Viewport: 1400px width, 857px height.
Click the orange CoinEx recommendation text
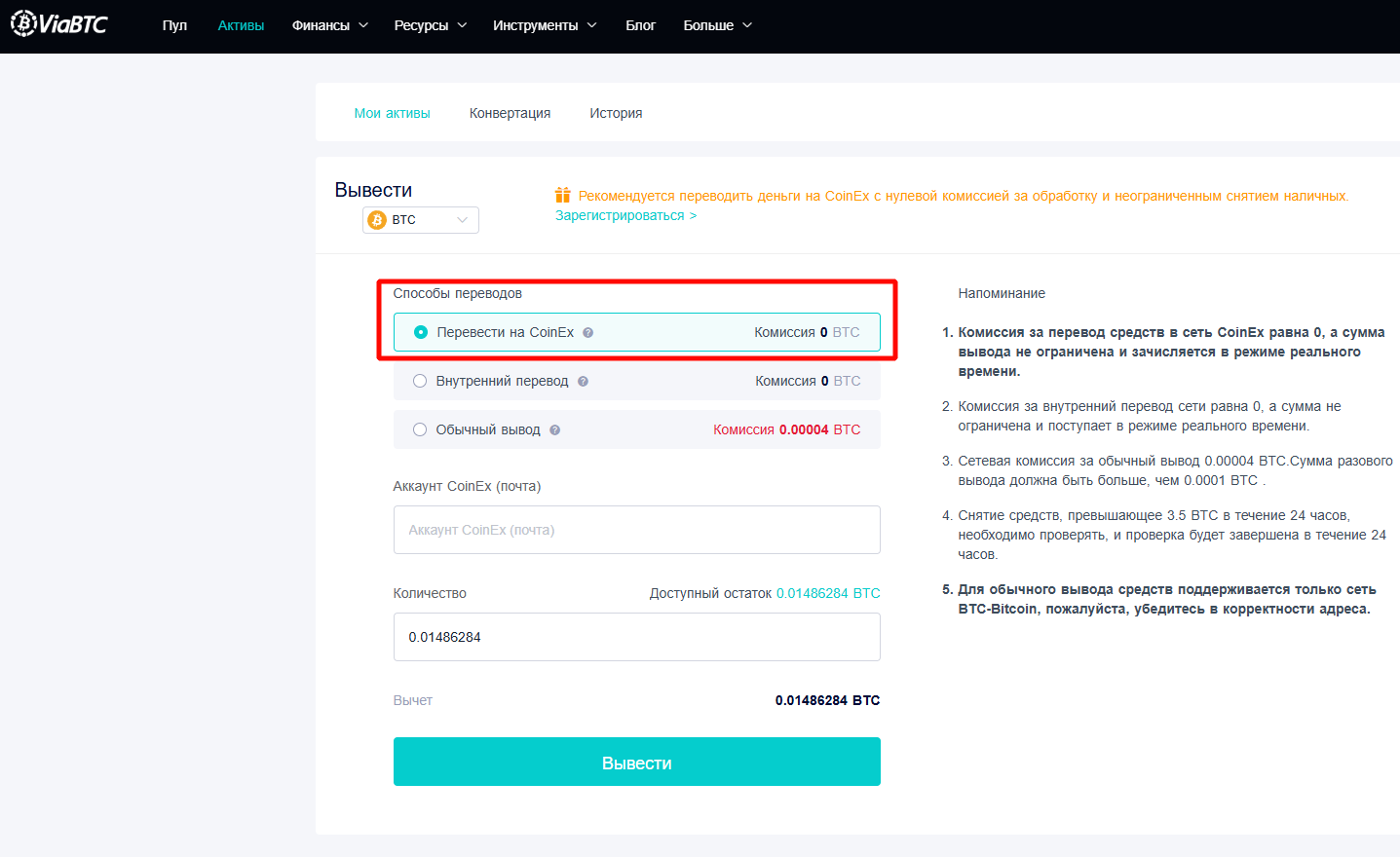[964, 196]
